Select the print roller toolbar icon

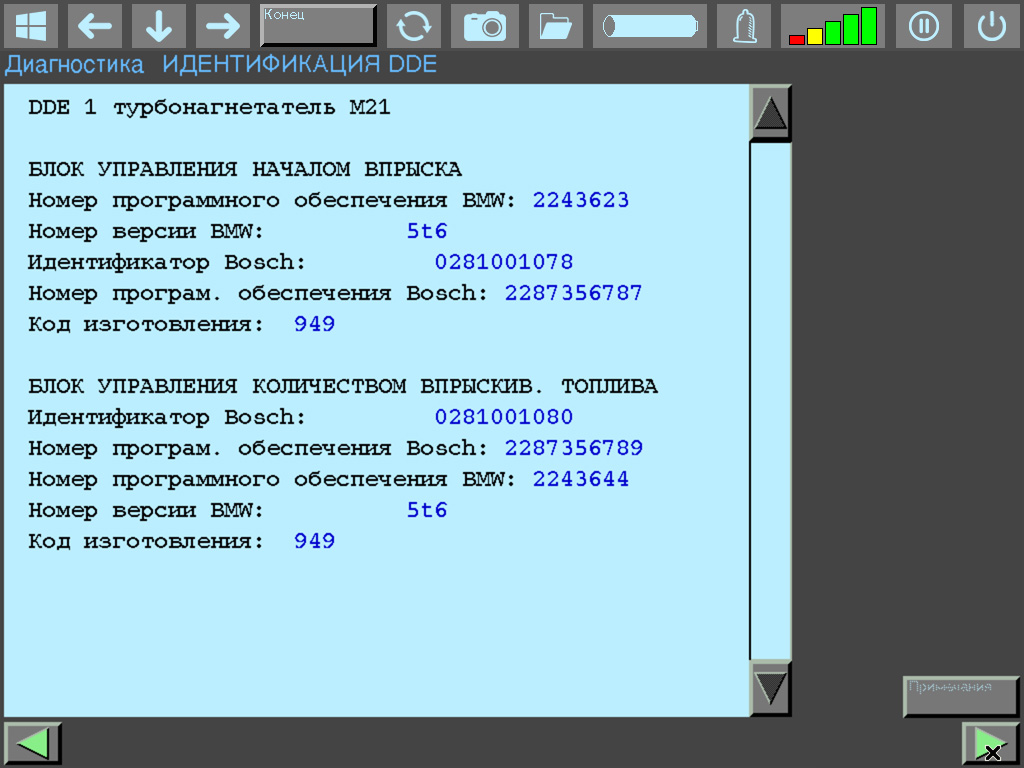[x=649, y=26]
